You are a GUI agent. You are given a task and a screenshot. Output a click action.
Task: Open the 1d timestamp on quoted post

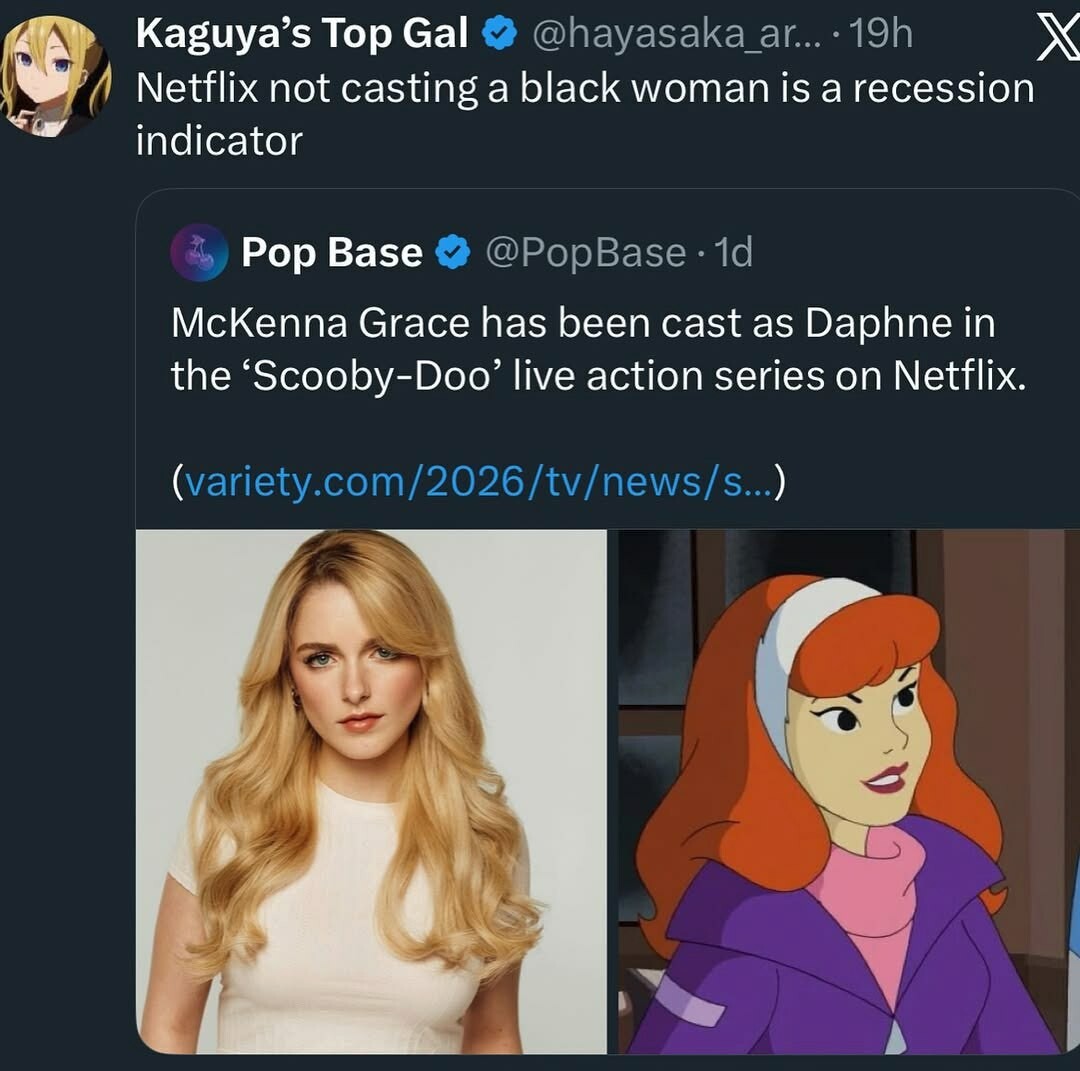click(x=733, y=253)
